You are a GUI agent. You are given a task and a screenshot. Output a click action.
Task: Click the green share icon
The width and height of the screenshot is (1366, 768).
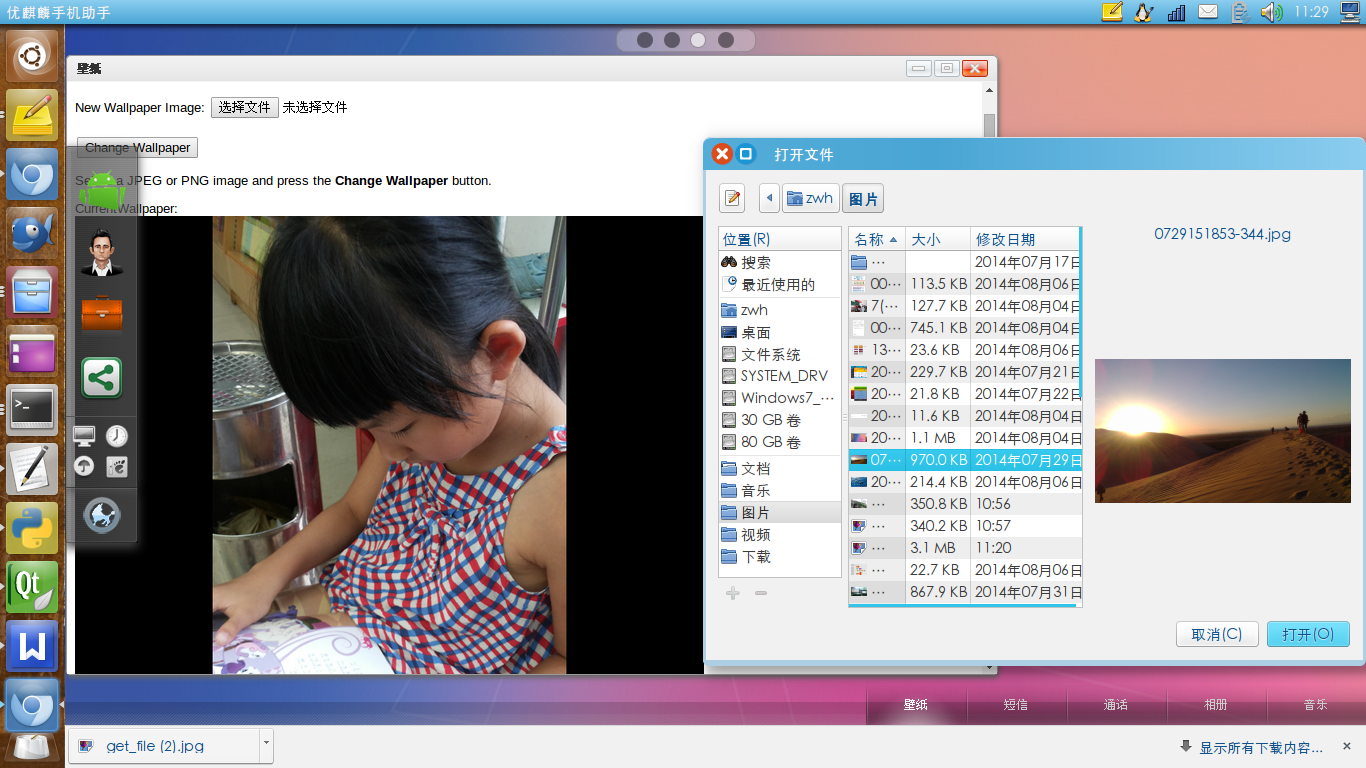(102, 378)
